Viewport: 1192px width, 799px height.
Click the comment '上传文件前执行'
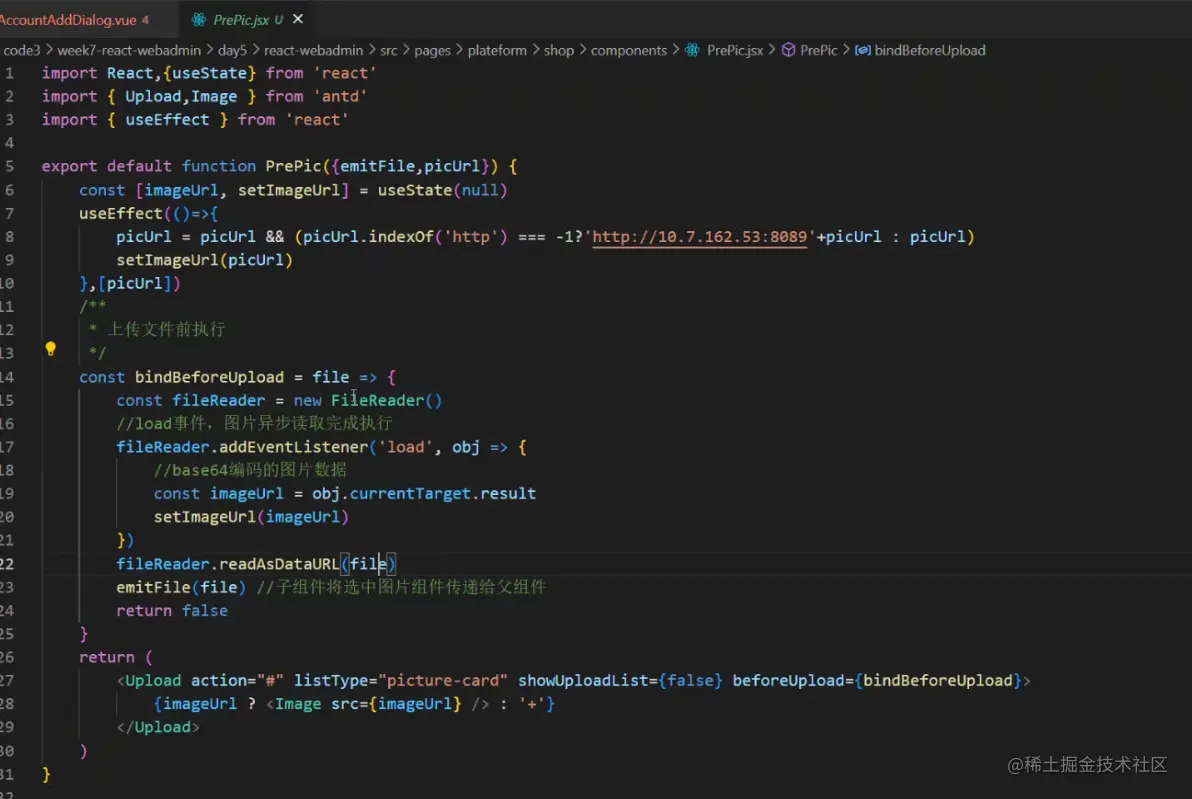tap(166, 329)
